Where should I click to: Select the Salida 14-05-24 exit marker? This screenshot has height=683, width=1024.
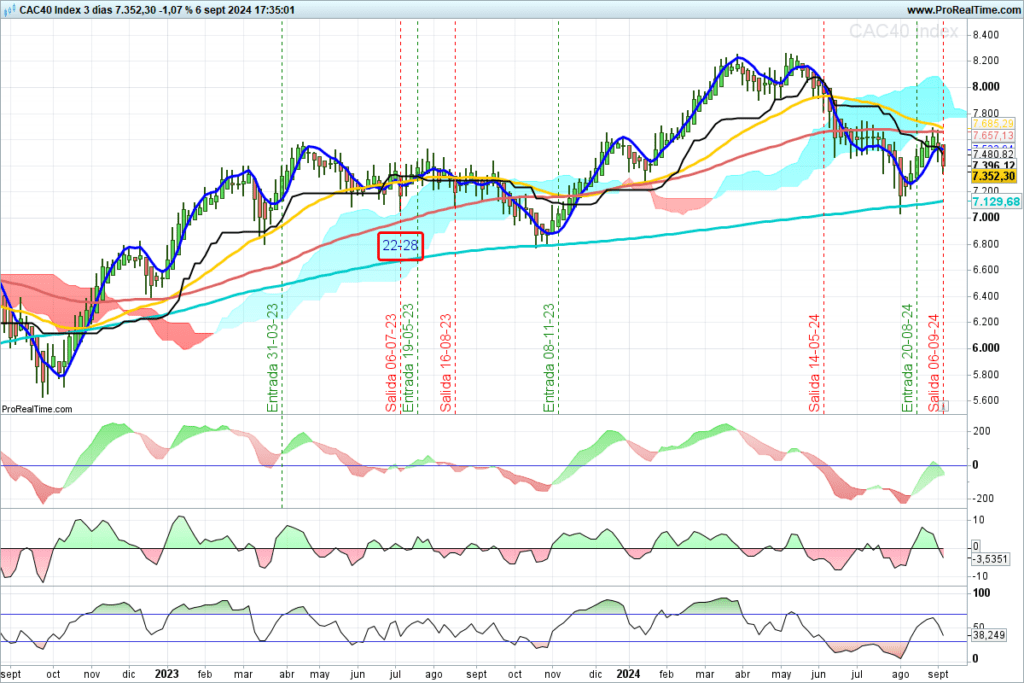[x=814, y=363]
